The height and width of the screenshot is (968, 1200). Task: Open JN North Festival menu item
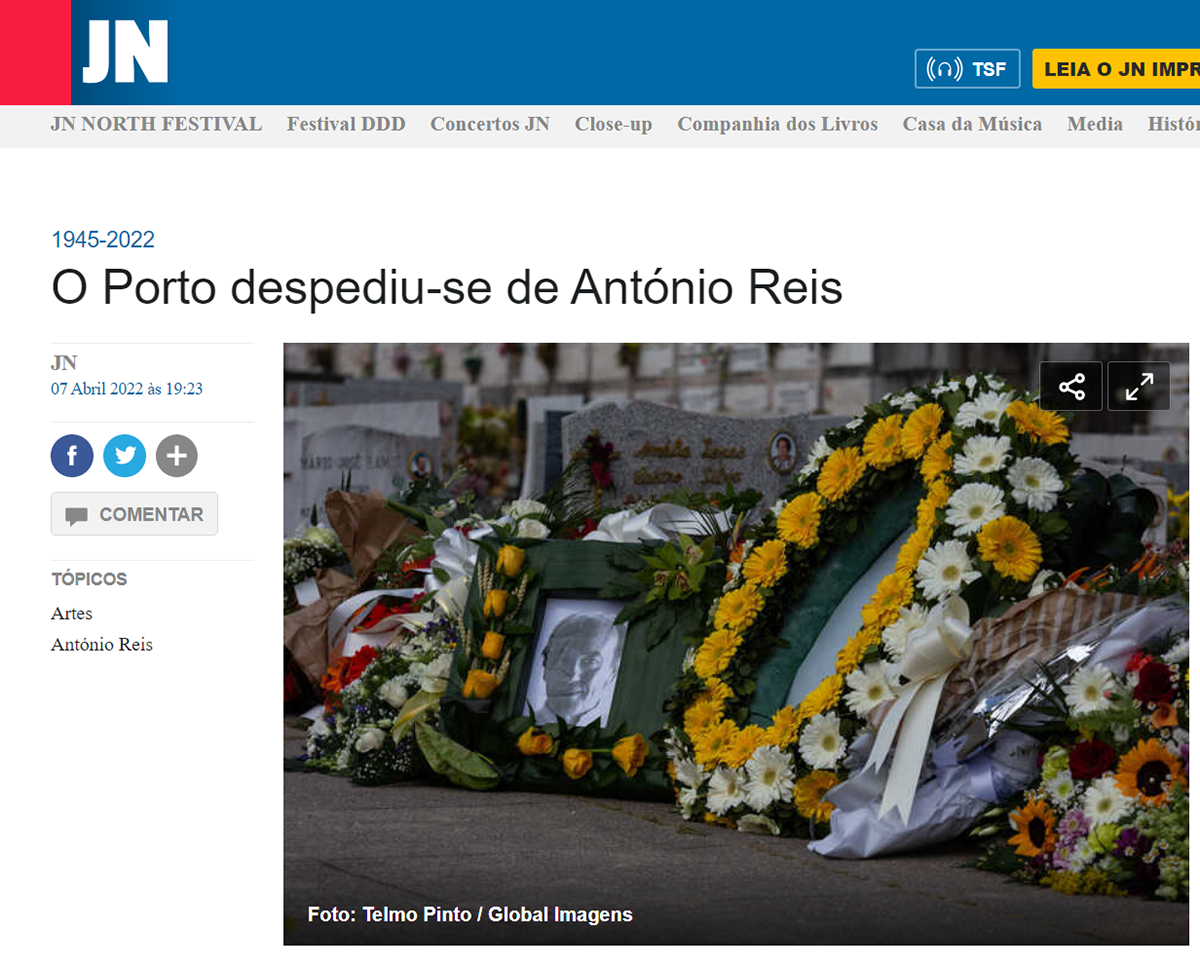pos(156,124)
